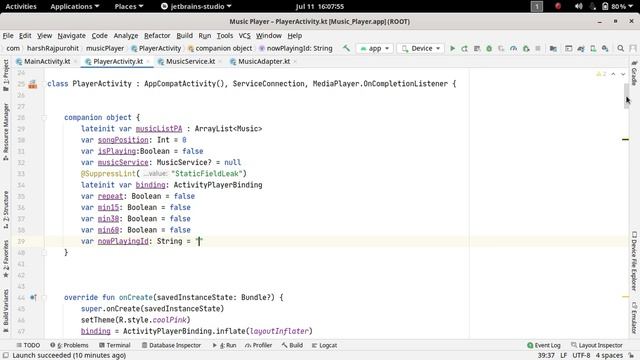
Task: Open the File menu
Action: click(x=8, y=36)
